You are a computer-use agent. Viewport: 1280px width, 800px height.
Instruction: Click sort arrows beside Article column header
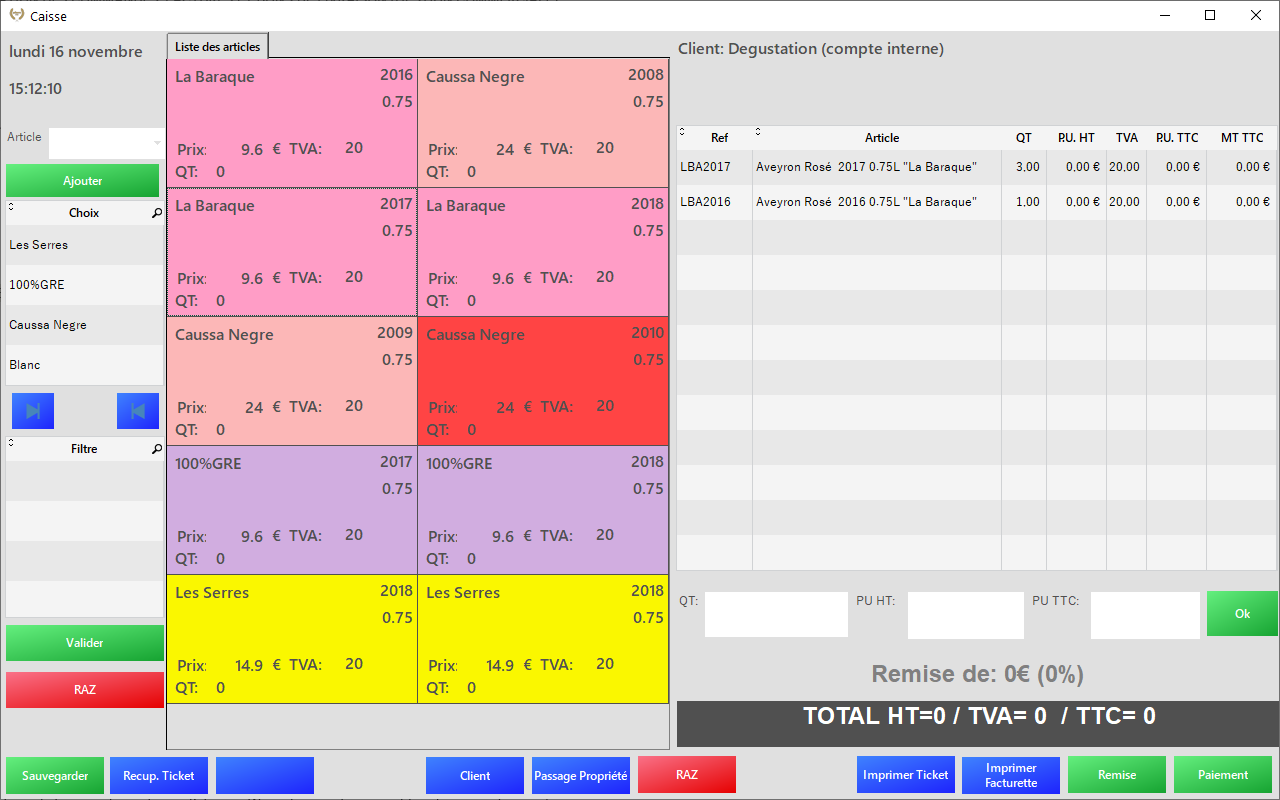pyautogui.click(x=757, y=132)
